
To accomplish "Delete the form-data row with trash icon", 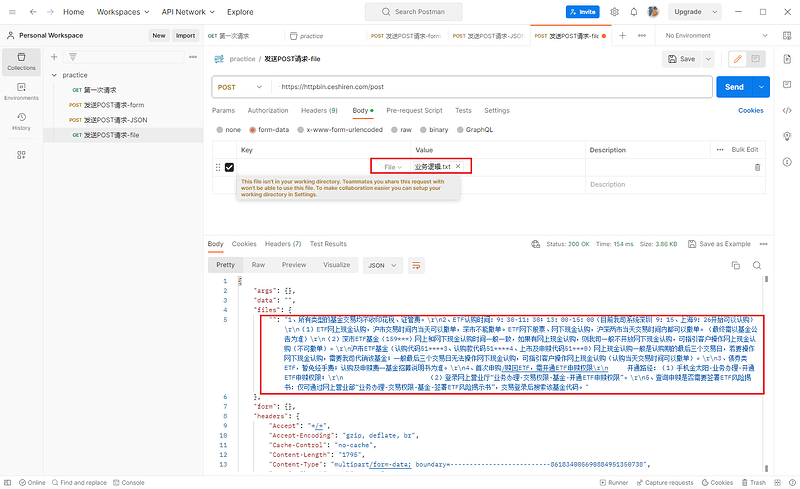I will [757, 167].
